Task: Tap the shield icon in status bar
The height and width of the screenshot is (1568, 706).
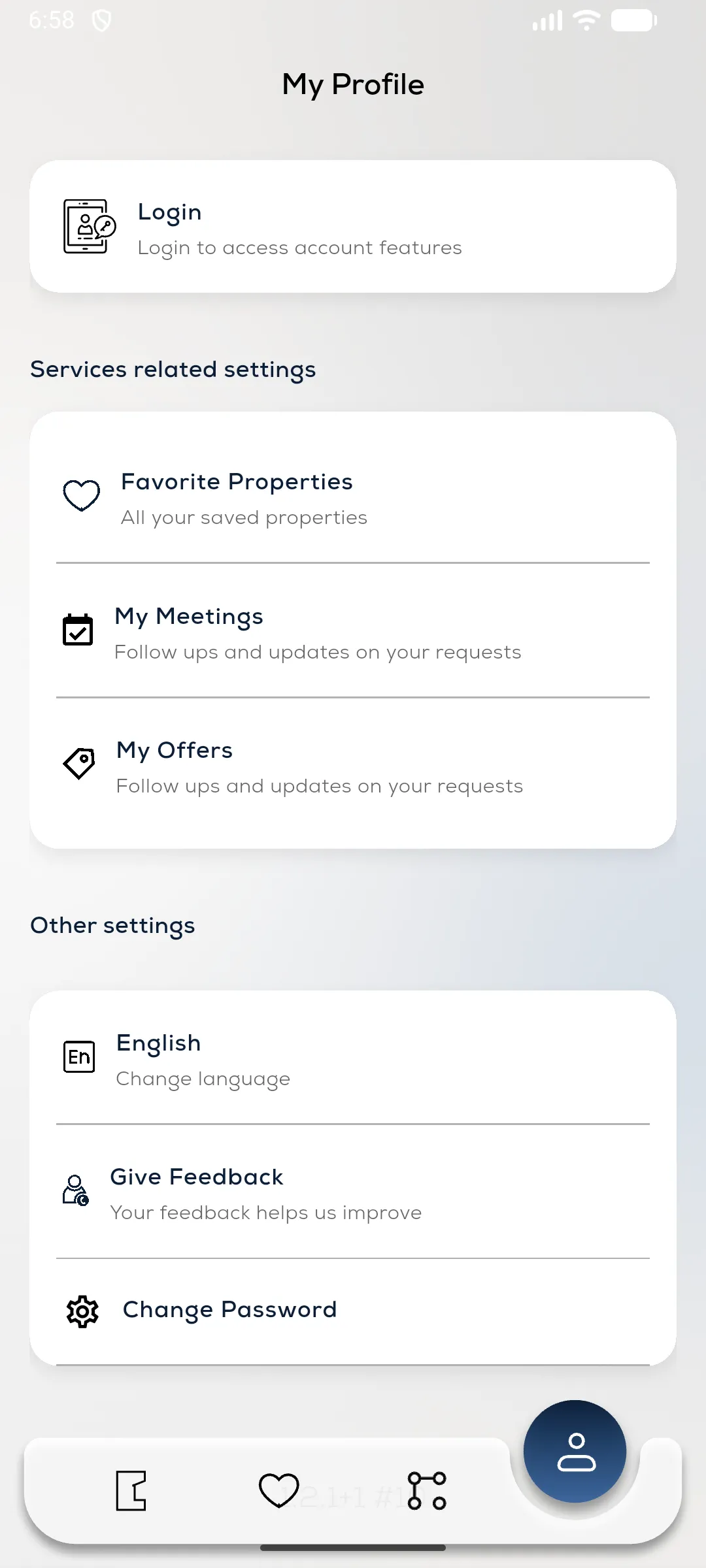Action: click(x=101, y=21)
